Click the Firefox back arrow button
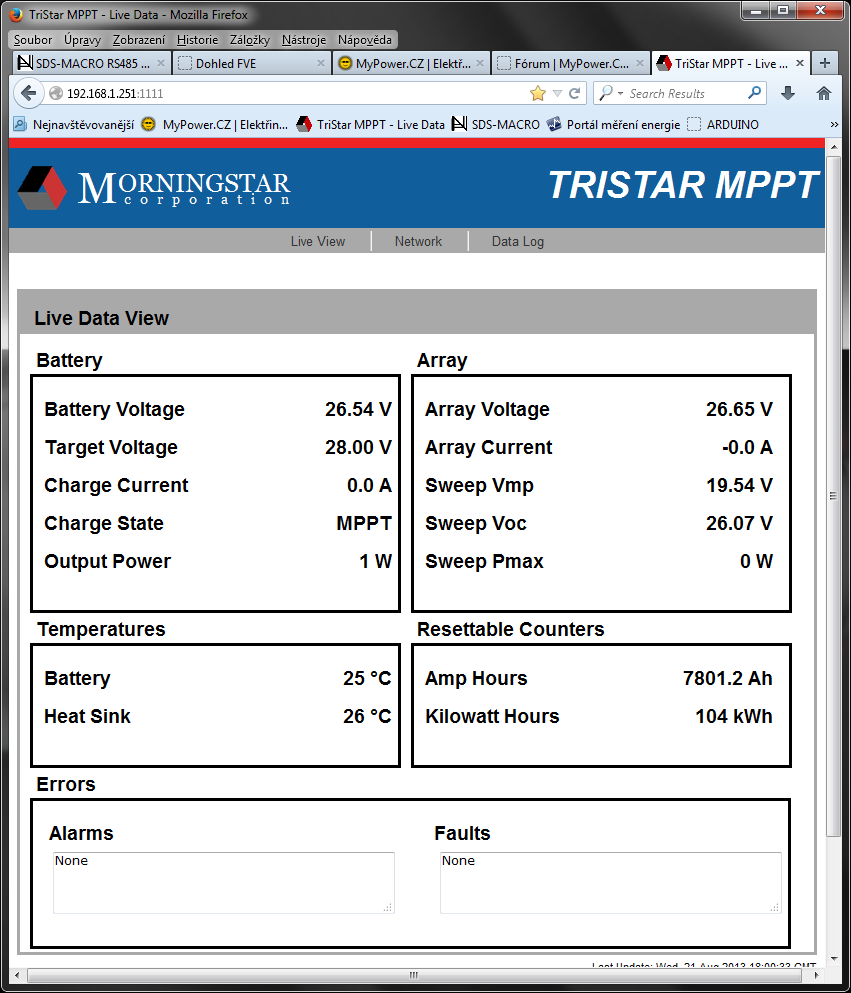The image size is (851, 993). coord(28,94)
